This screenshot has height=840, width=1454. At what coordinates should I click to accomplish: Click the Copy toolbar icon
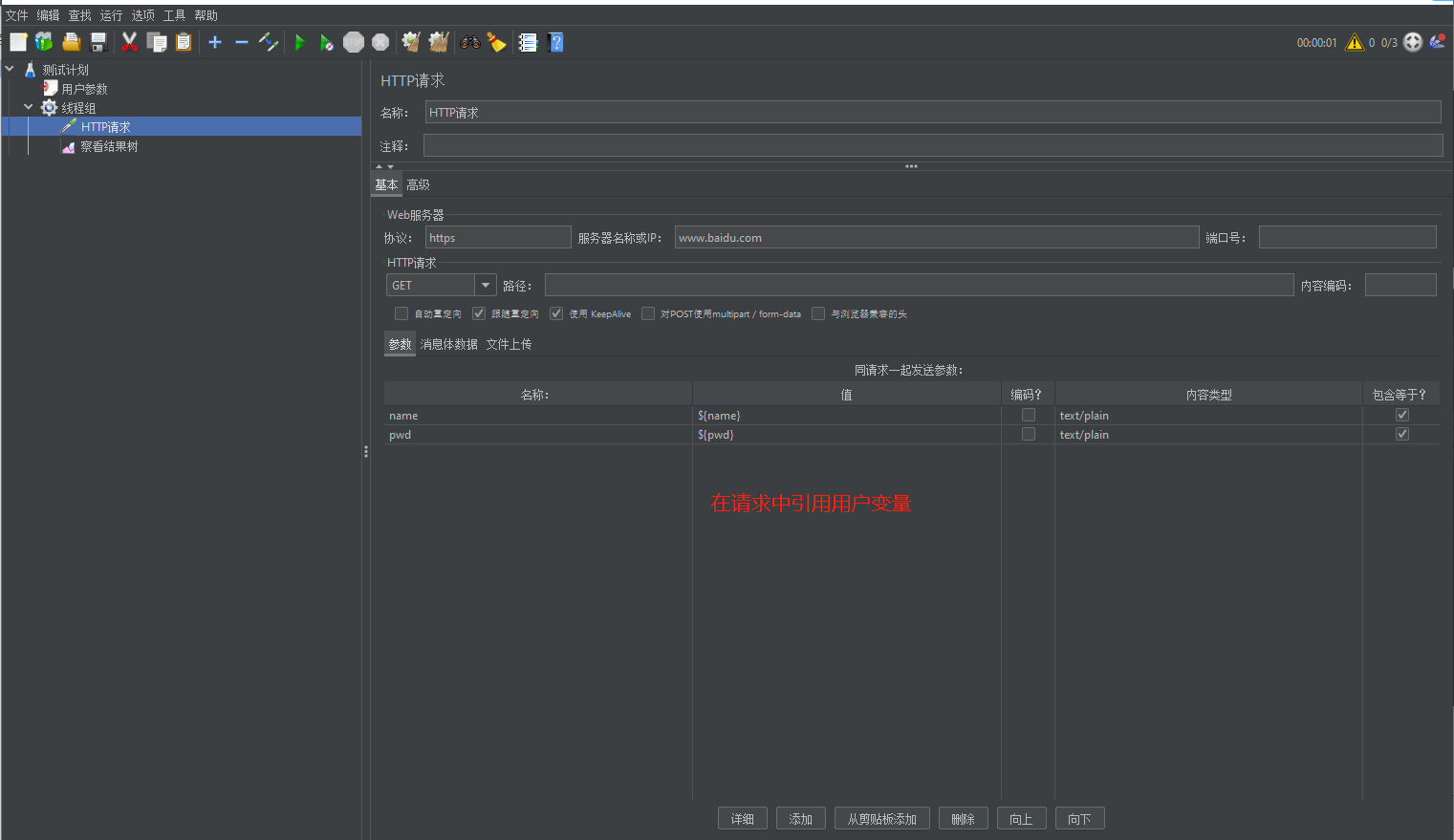point(157,42)
